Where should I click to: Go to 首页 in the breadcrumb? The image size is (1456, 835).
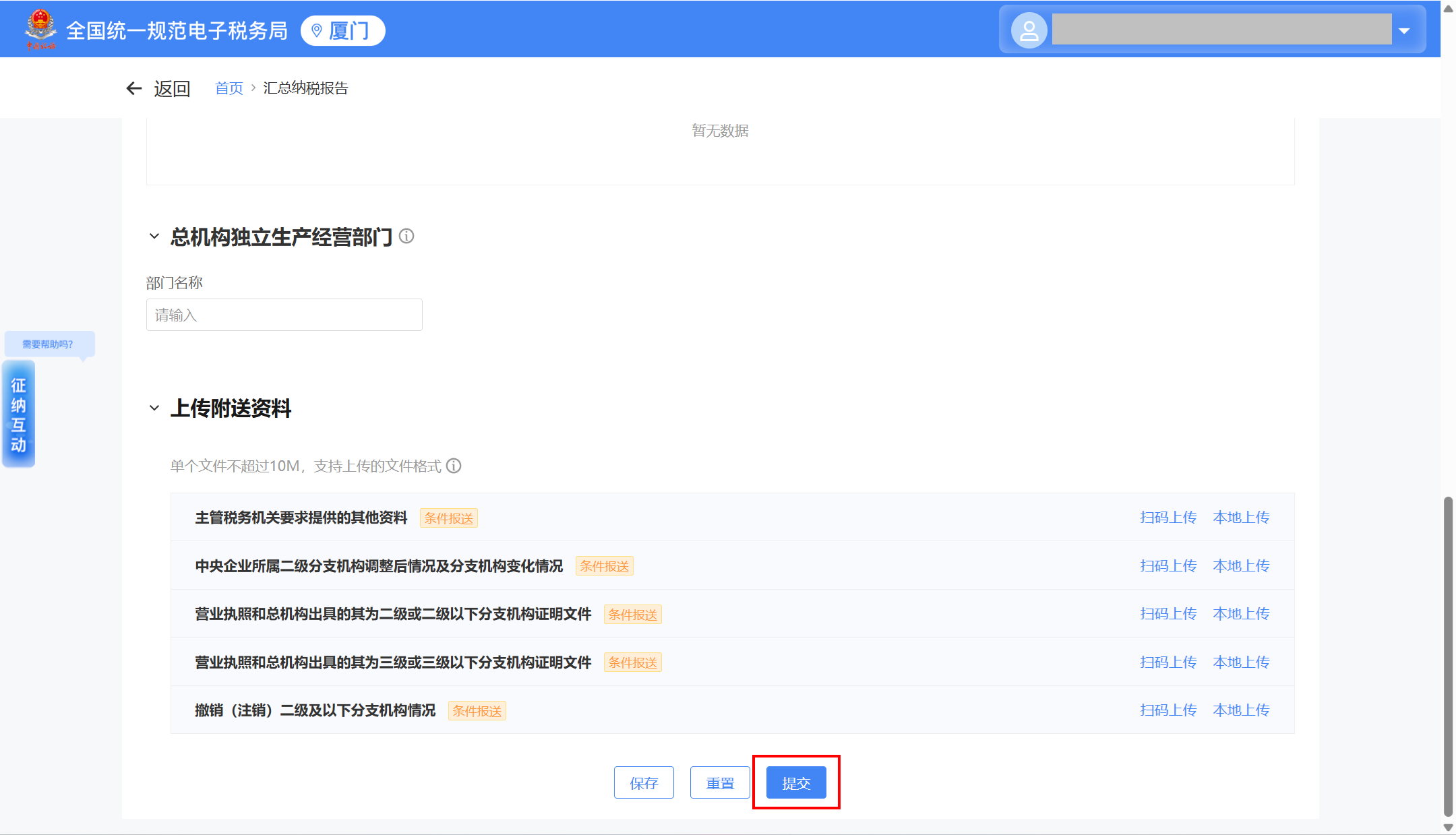pos(229,88)
